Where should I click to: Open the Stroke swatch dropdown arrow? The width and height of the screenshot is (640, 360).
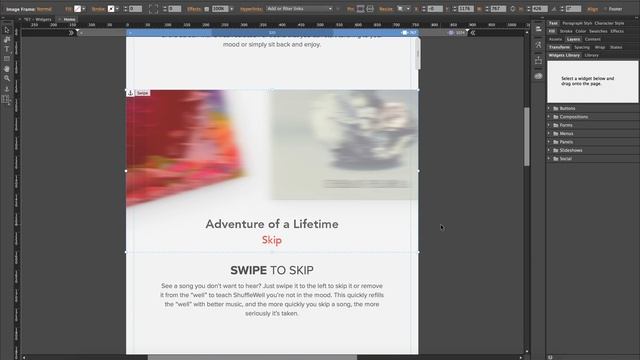117,9
